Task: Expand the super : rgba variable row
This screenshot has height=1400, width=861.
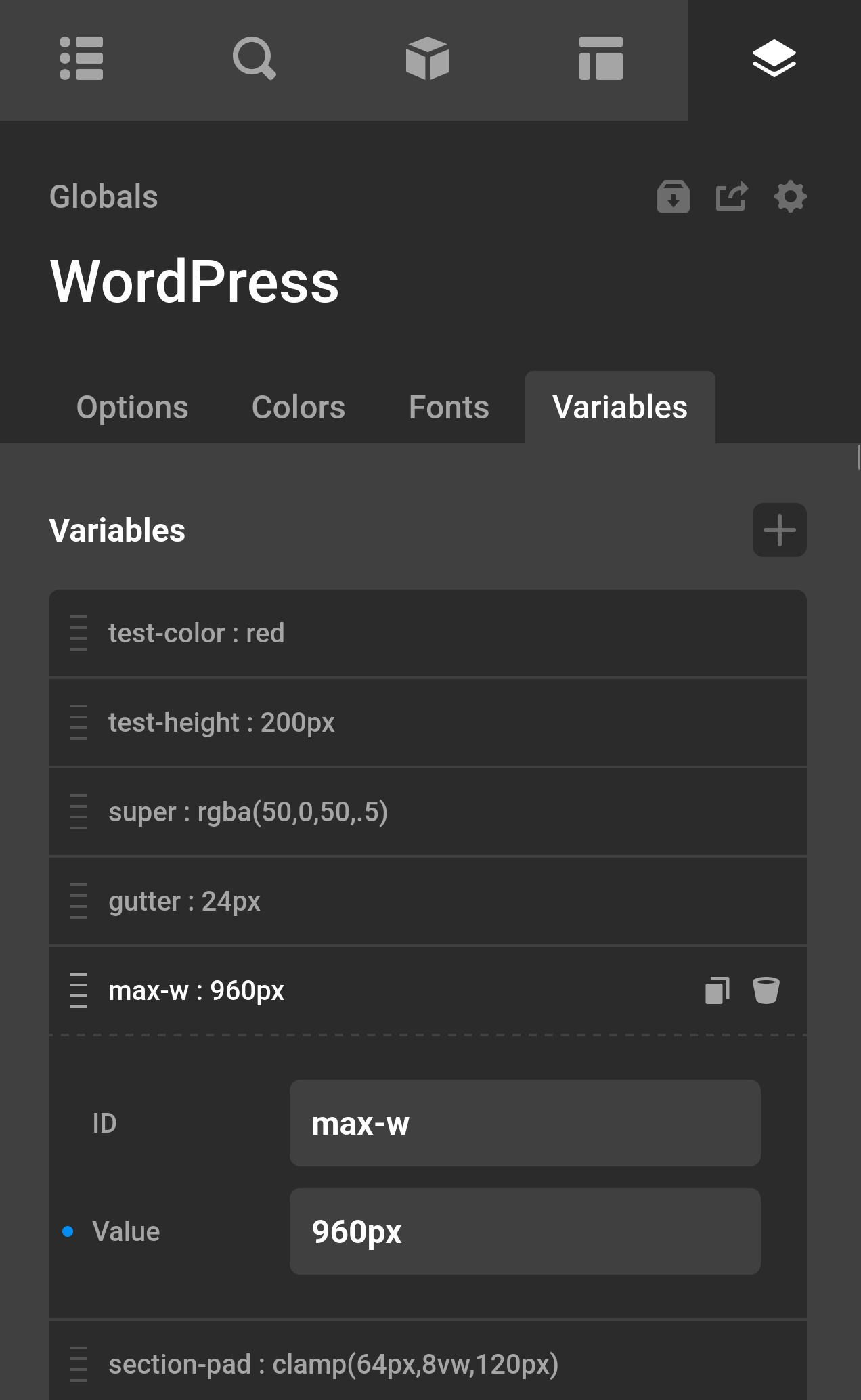Action: 428,812
